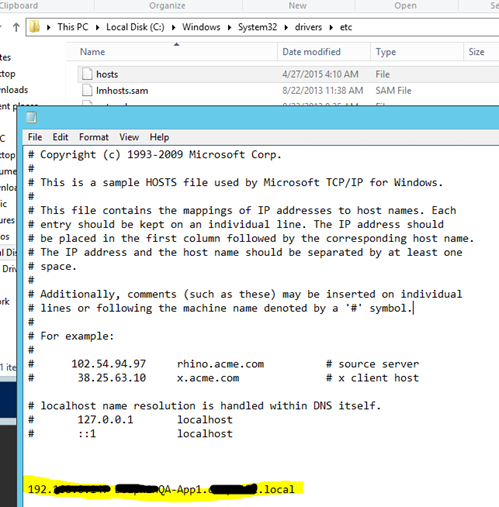Click the Up arrow in Explorer
The height and width of the screenshot is (507, 499).
coord(16,27)
